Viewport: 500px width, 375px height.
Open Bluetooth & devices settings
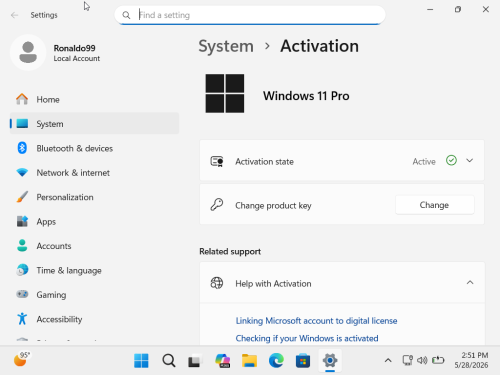click(94, 148)
